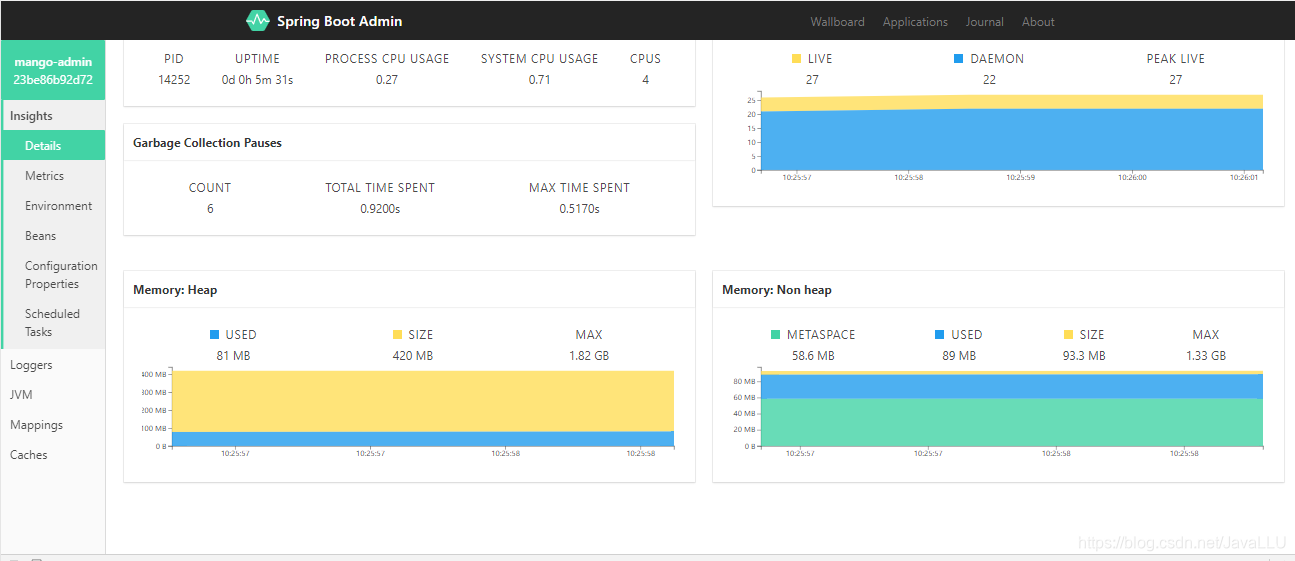Click non-heap max value 1.33 GB
The width and height of the screenshot is (1295, 561).
click(1206, 356)
